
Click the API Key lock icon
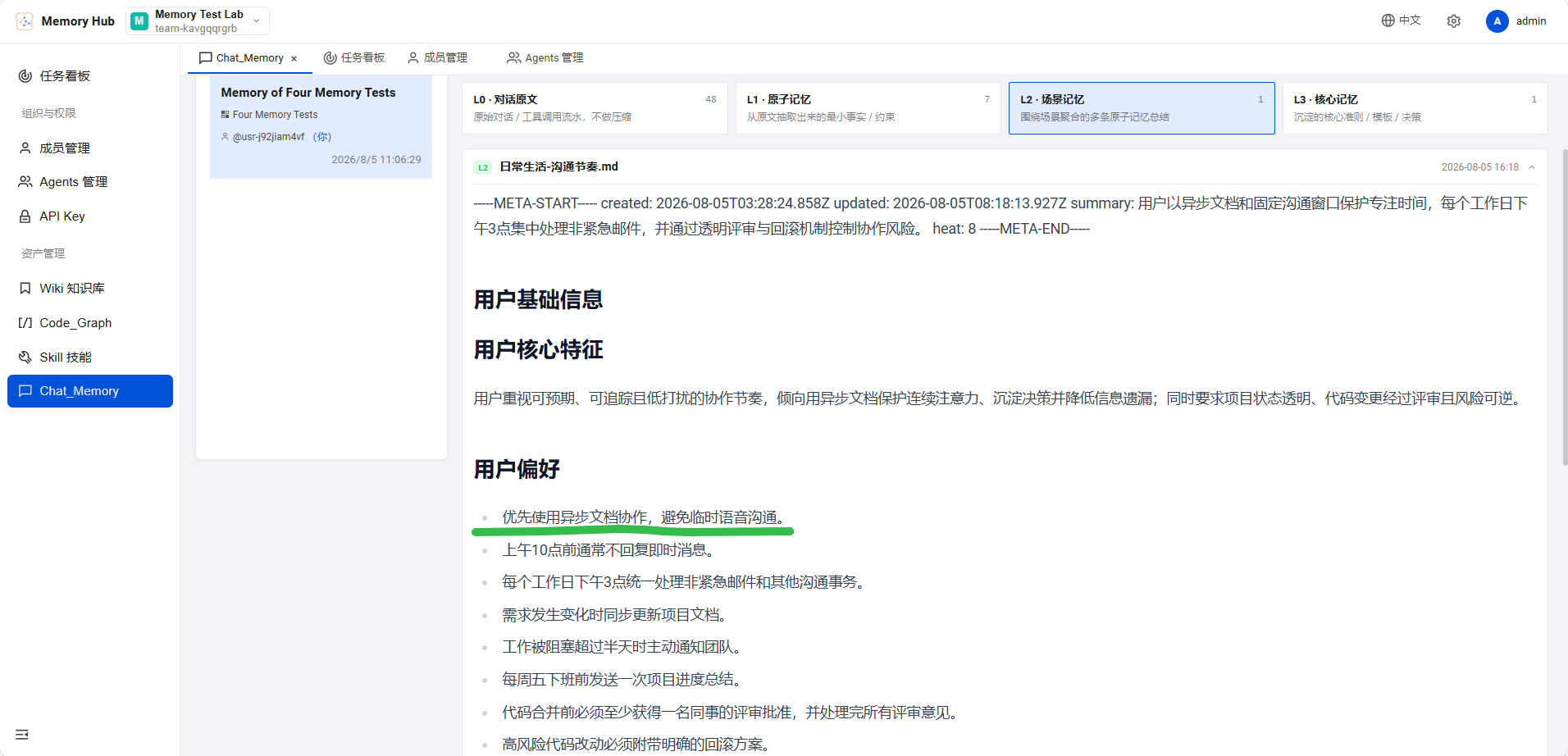tap(25, 216)
